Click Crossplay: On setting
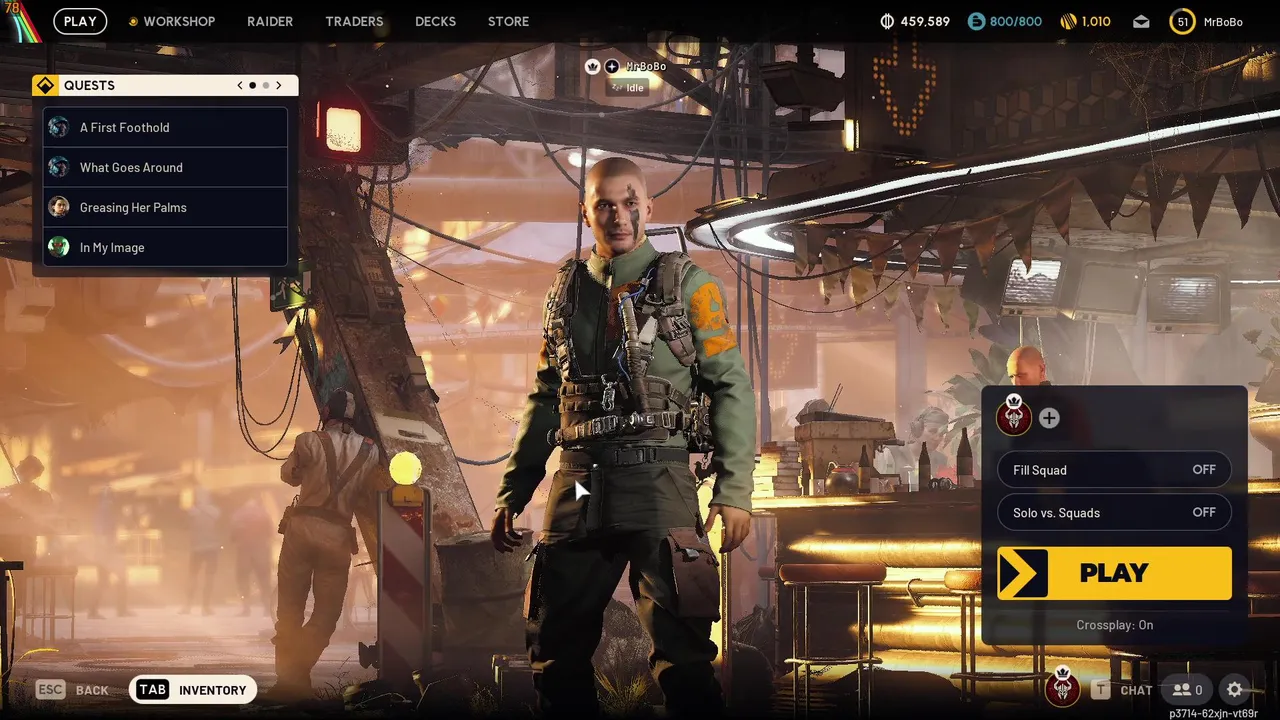Viewport: 1280px width, 720px height. (1114, 625)
